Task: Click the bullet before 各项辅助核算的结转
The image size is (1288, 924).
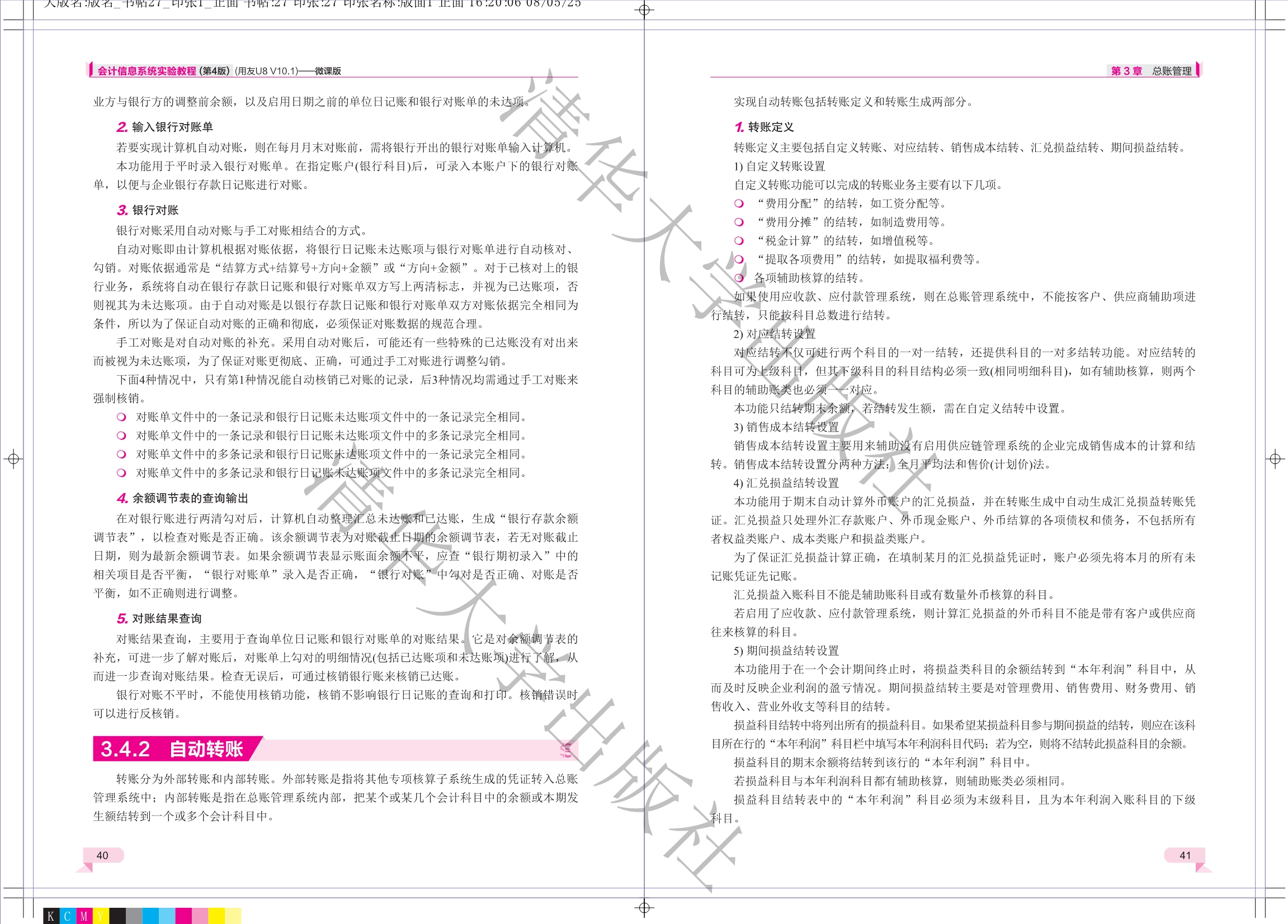Action: [739, 278]
